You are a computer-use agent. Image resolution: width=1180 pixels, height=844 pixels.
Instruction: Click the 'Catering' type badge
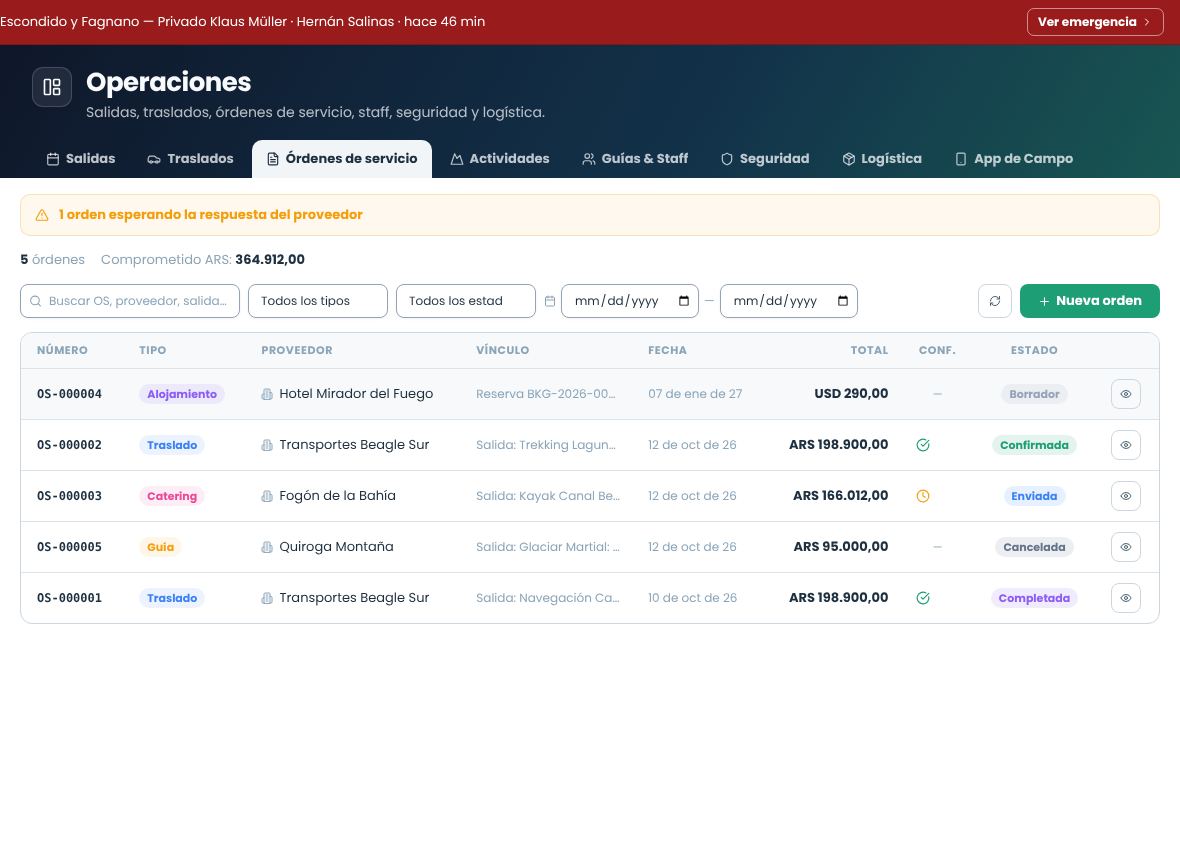[172, 496]
